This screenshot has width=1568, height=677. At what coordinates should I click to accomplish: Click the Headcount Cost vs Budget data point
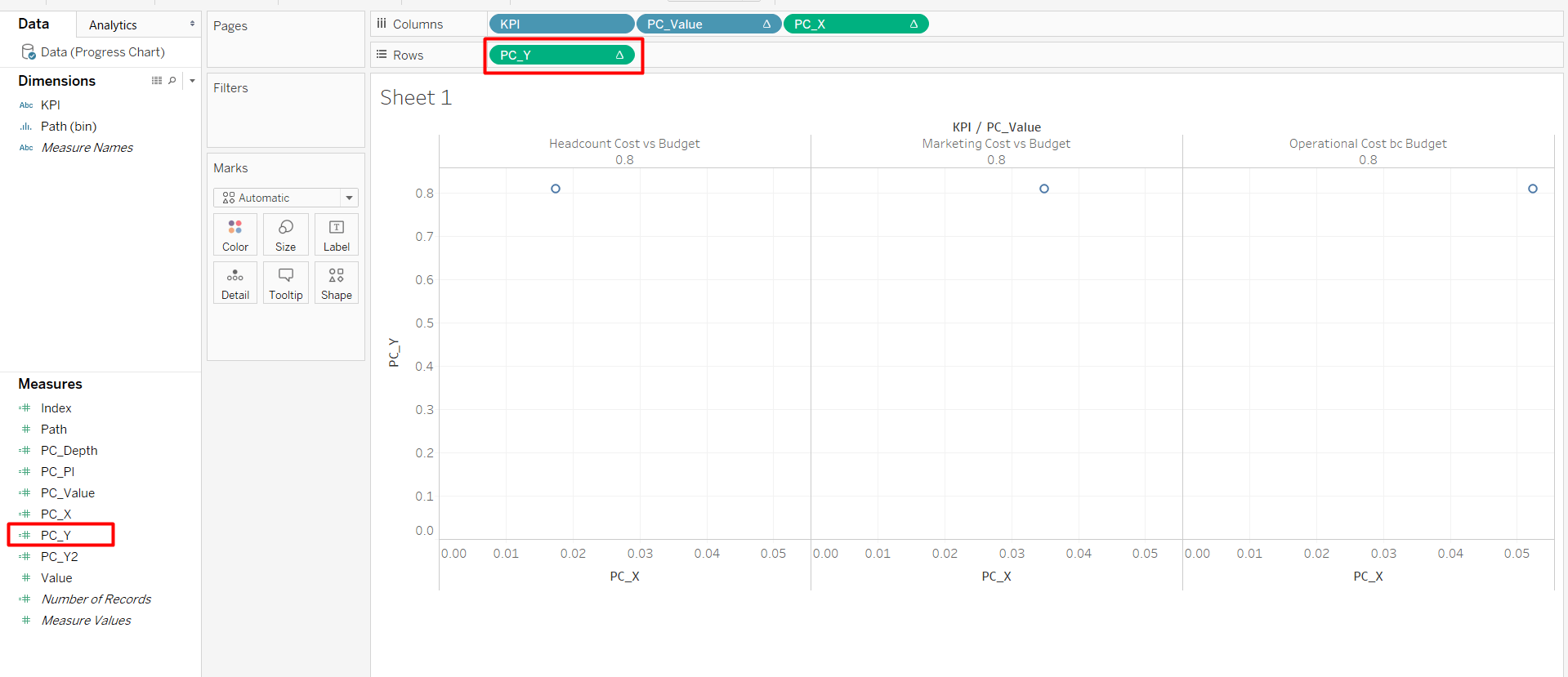pos(556,189)
